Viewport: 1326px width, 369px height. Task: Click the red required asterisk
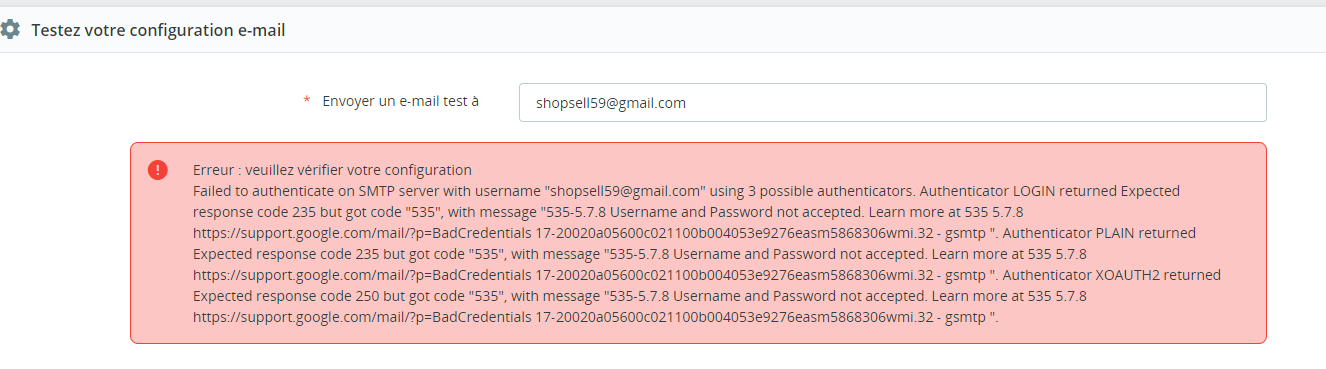coord(307,102)
